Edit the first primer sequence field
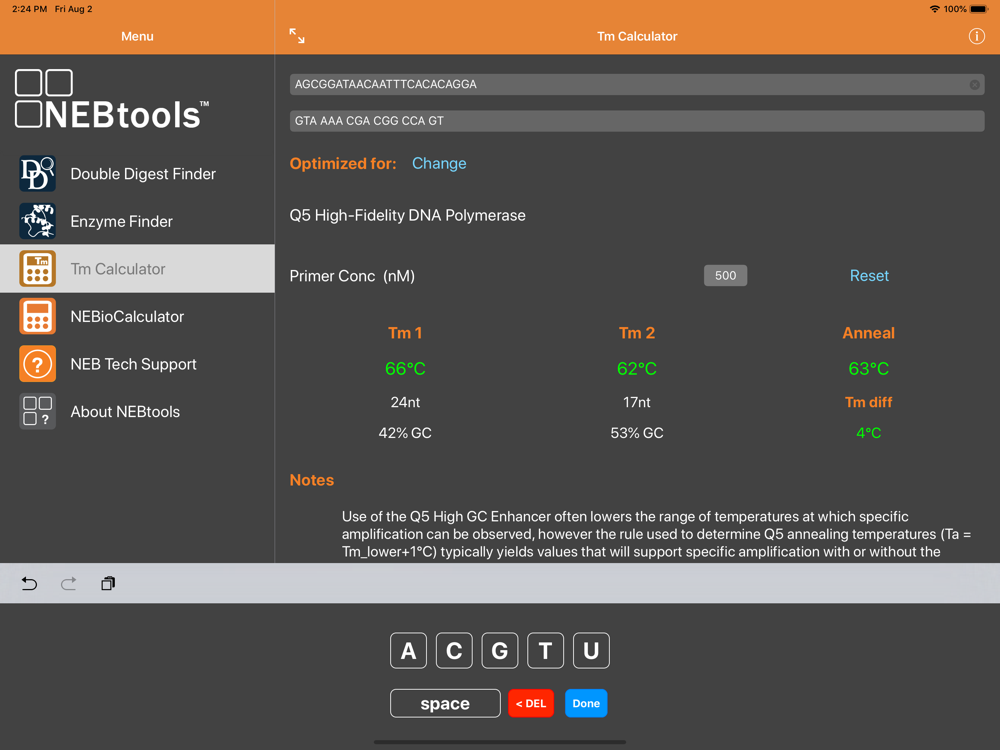This screenshot has width=1000, height=750. [x=636, y=84]
